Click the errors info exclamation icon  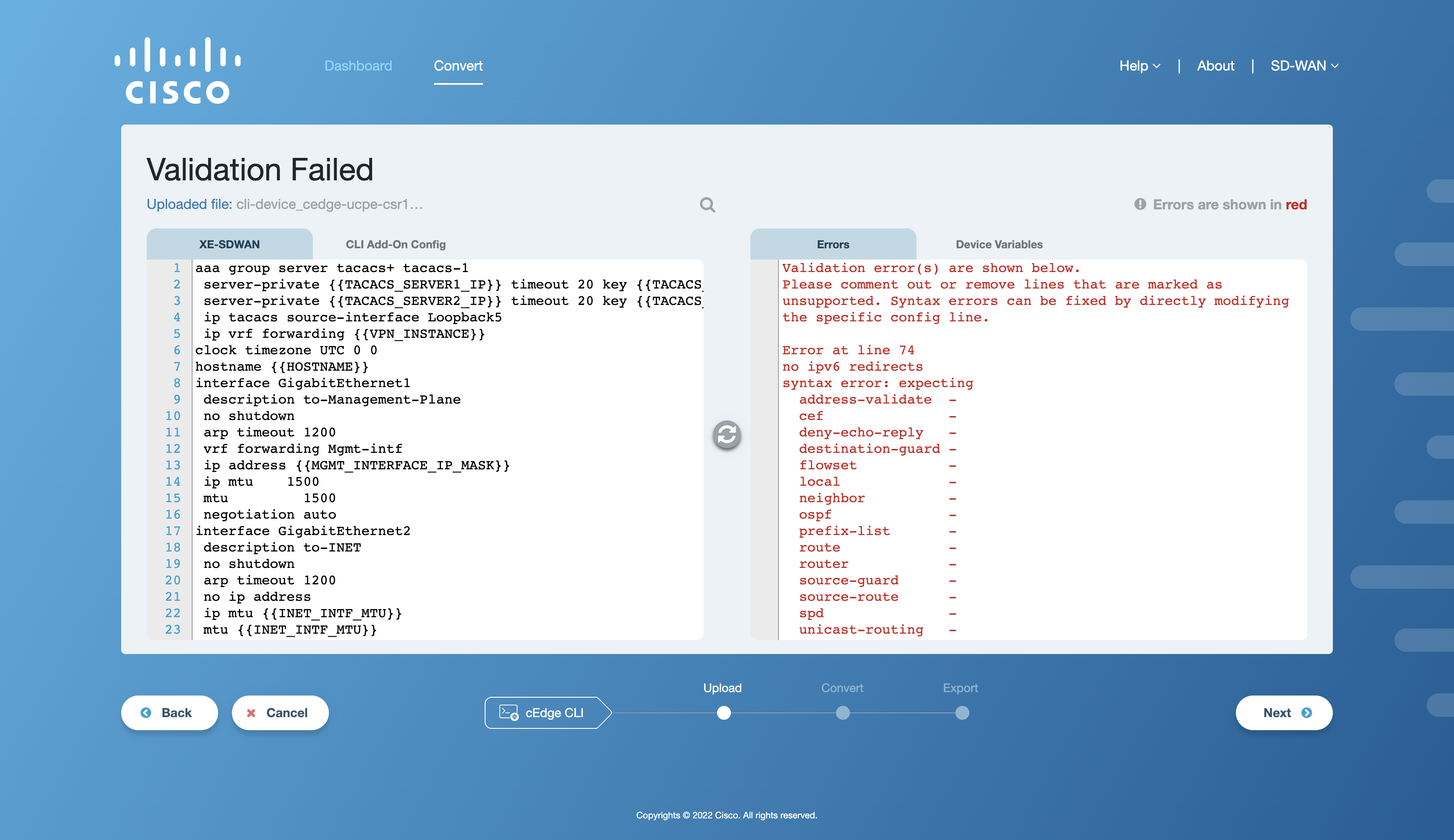[1140, 204]
